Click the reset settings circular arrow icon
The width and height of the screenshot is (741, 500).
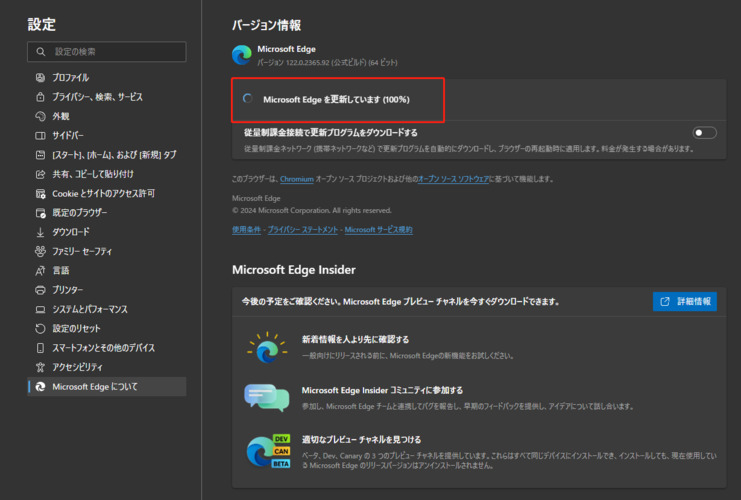pos(40,328)
